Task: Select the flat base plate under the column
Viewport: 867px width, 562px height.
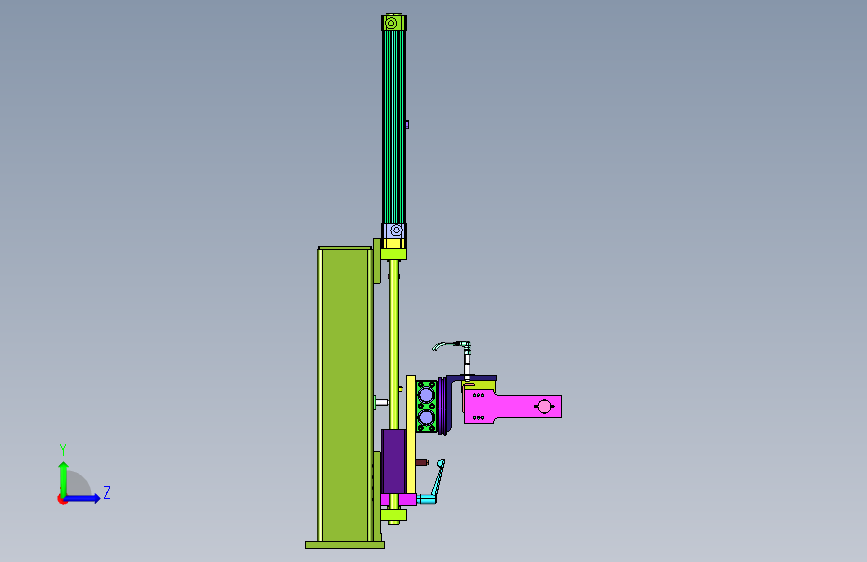Action: point(345,545)
